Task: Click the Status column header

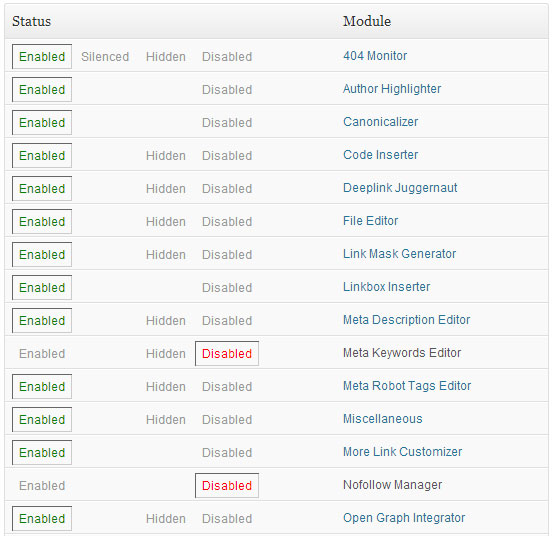Action: (31, 21)
